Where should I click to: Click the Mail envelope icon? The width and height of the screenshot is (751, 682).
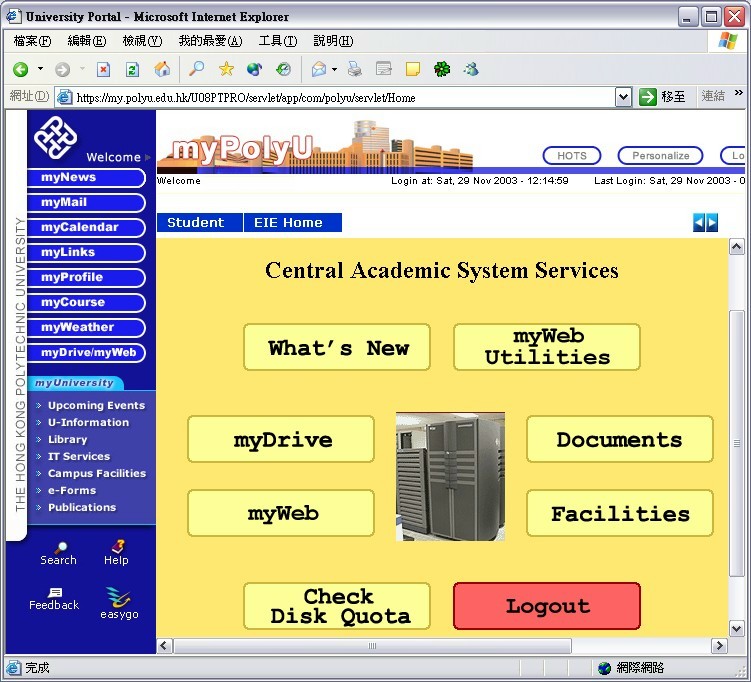click(319, 70)
